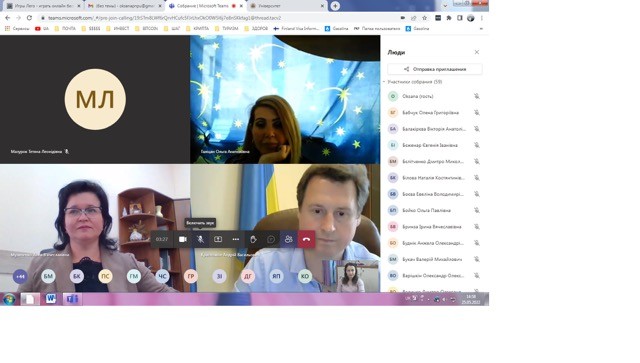Go back in browser history
Image resolution: width=640 pixels, height=363 pixels.
pyautogui.click(x=7, y=18)
